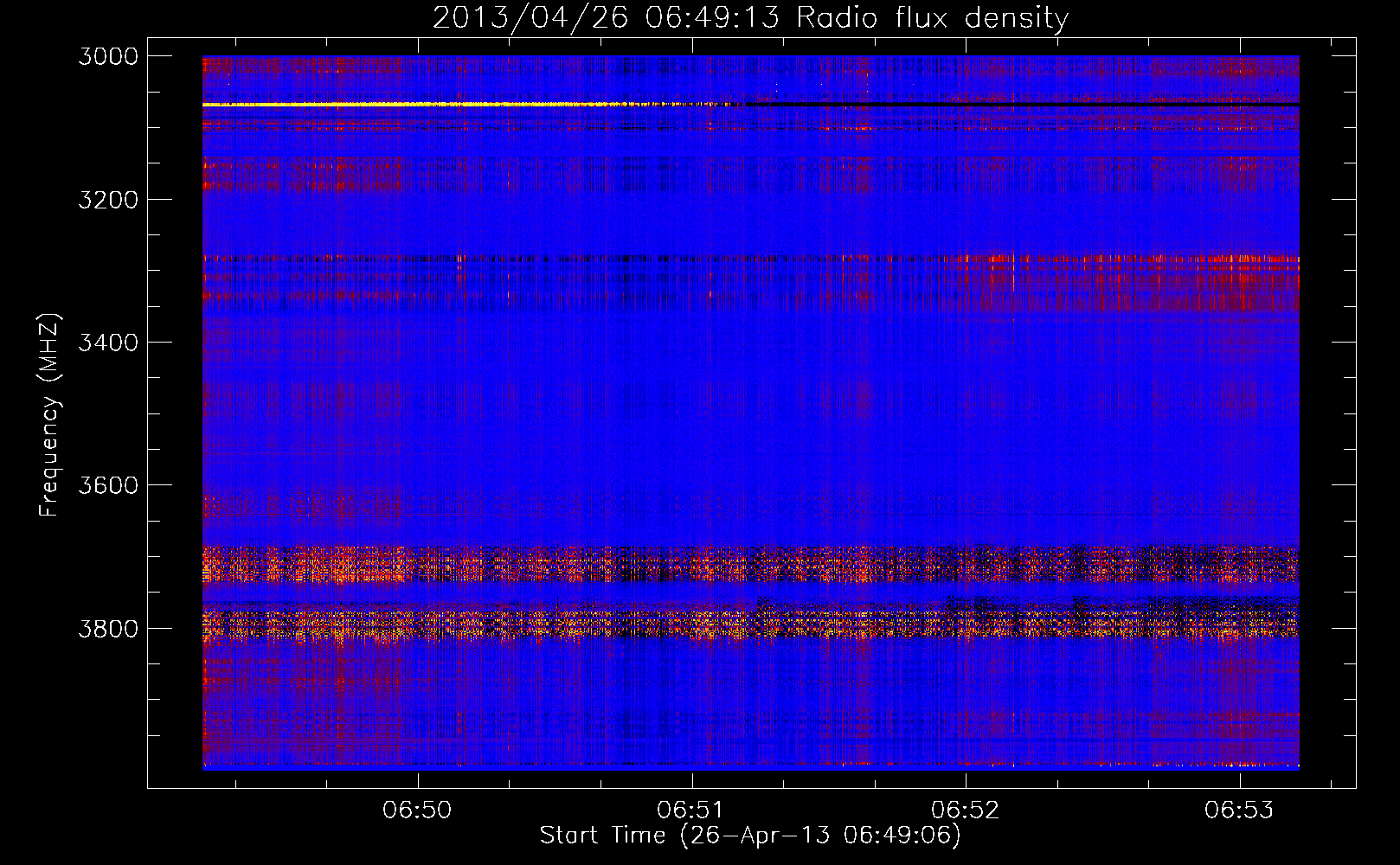Click the 06:50 time axis label
This screenshot has width=1400, height=865.
418,811
